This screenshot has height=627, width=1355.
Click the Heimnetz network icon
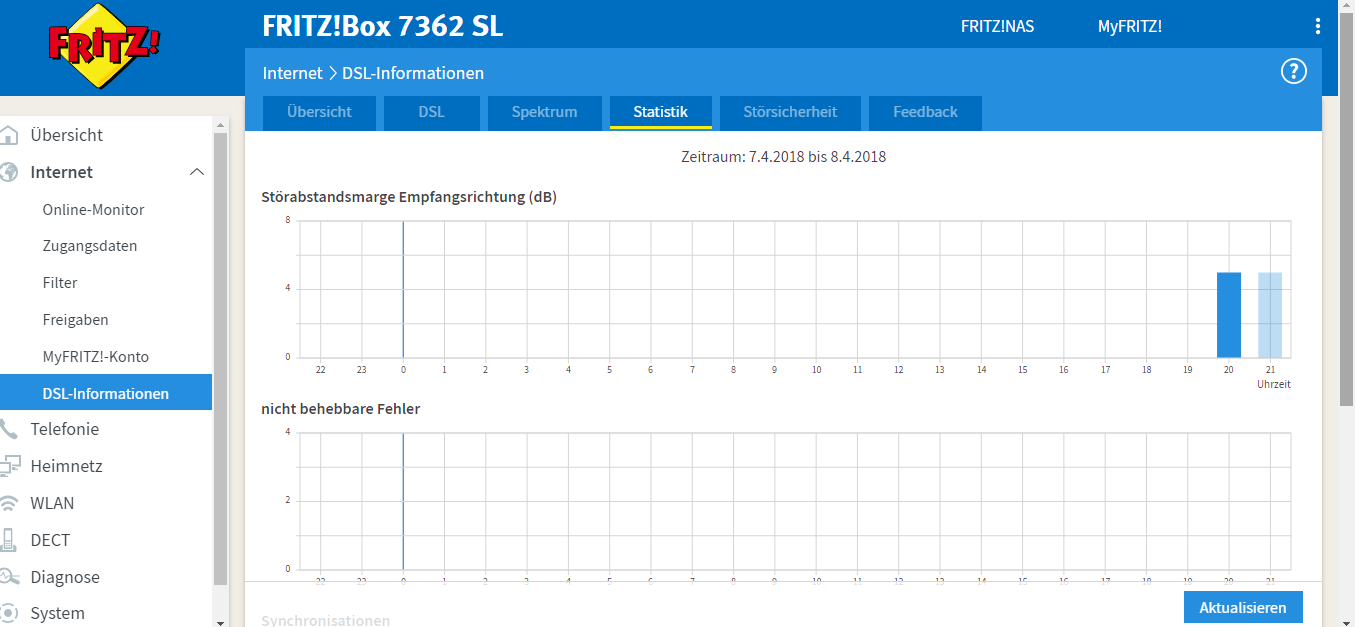point(9,466)
